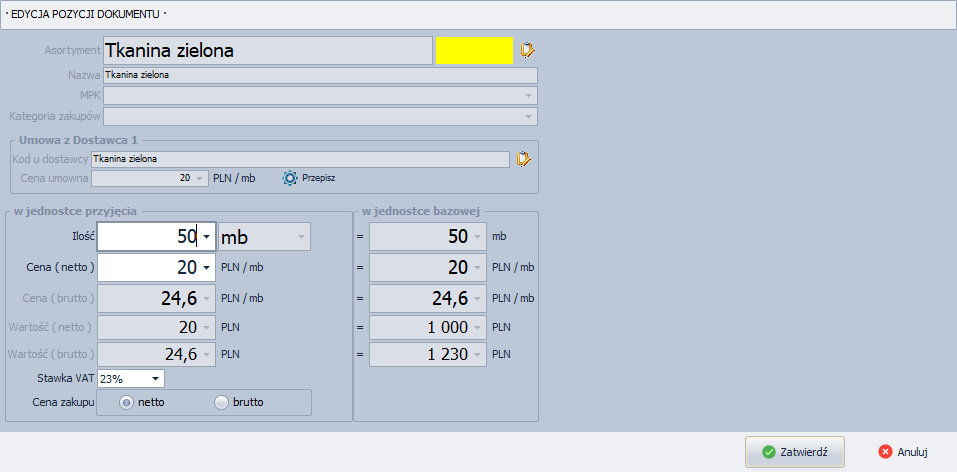957x472 pixels.
Task: Click the Cena (netto) input field
Action: tap(148, 268)
